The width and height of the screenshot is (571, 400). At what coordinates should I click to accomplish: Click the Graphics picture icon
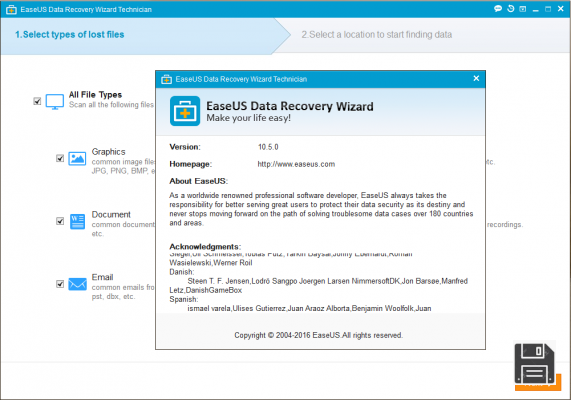pyautogui.click(x=77, y=158)
